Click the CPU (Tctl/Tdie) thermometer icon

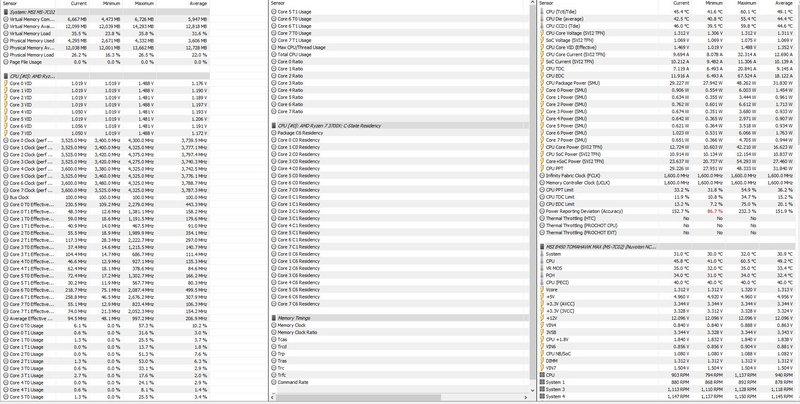pos(542,11)
